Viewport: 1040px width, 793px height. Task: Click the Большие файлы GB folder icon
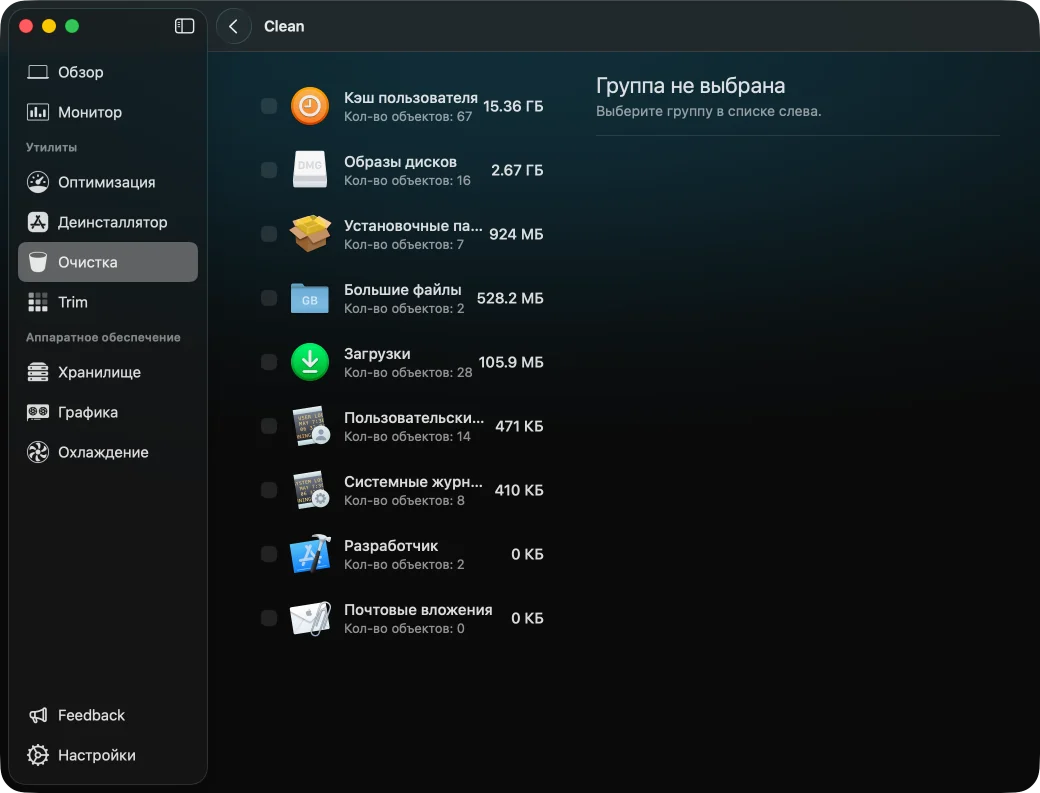pyautogui.click(x=310, y=298)
